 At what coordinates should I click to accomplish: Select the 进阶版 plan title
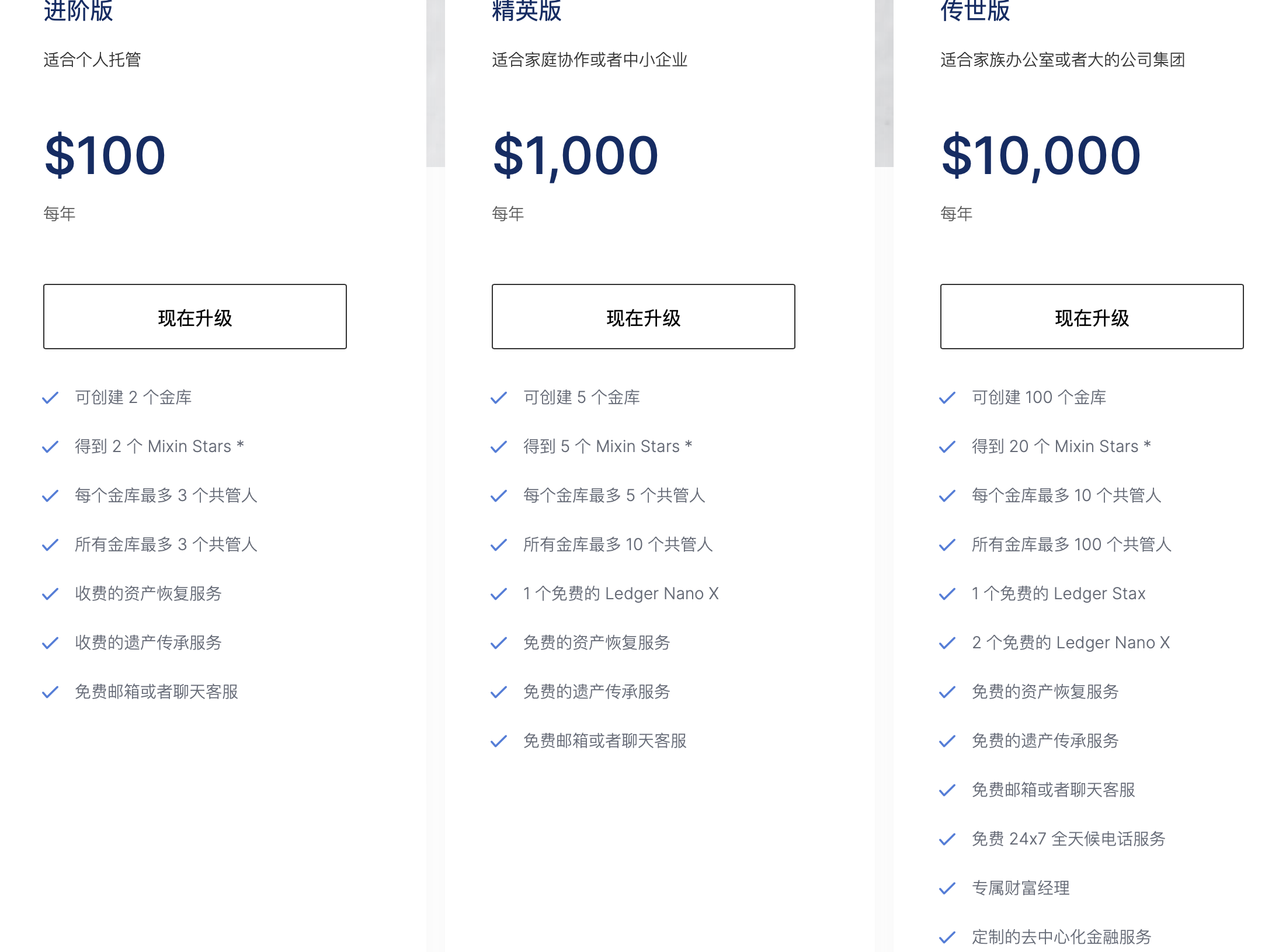coord(78,11)
